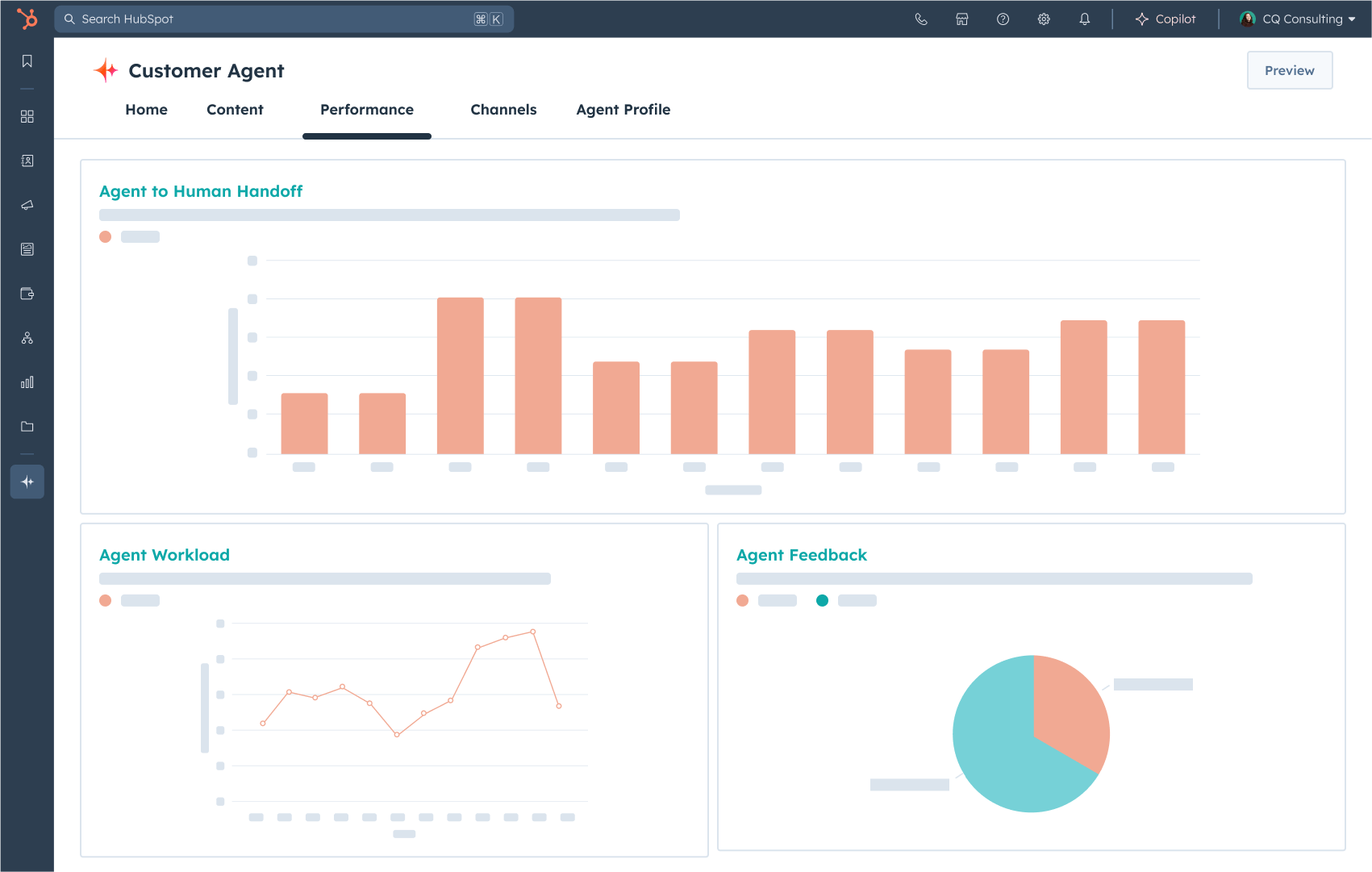The image size is (1372, 872).
Task: Click the Preview button
Action: pos(1289,70)
